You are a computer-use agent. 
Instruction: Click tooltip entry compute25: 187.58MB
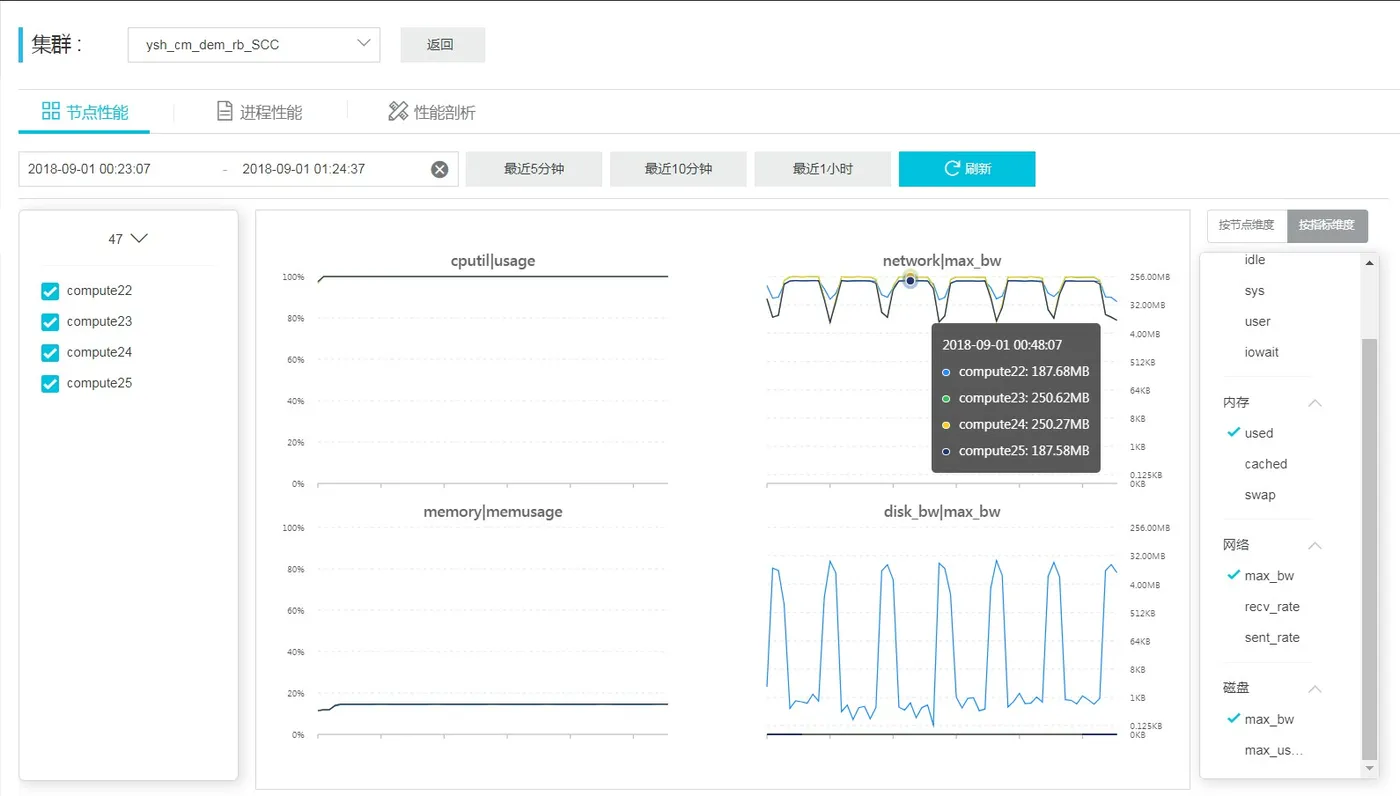click(x=1015, y=451)
